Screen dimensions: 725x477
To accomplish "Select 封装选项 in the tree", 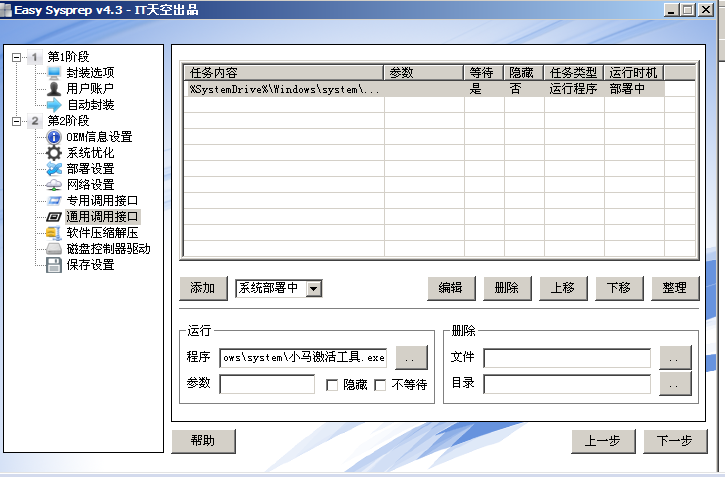I will pos(90,73).
